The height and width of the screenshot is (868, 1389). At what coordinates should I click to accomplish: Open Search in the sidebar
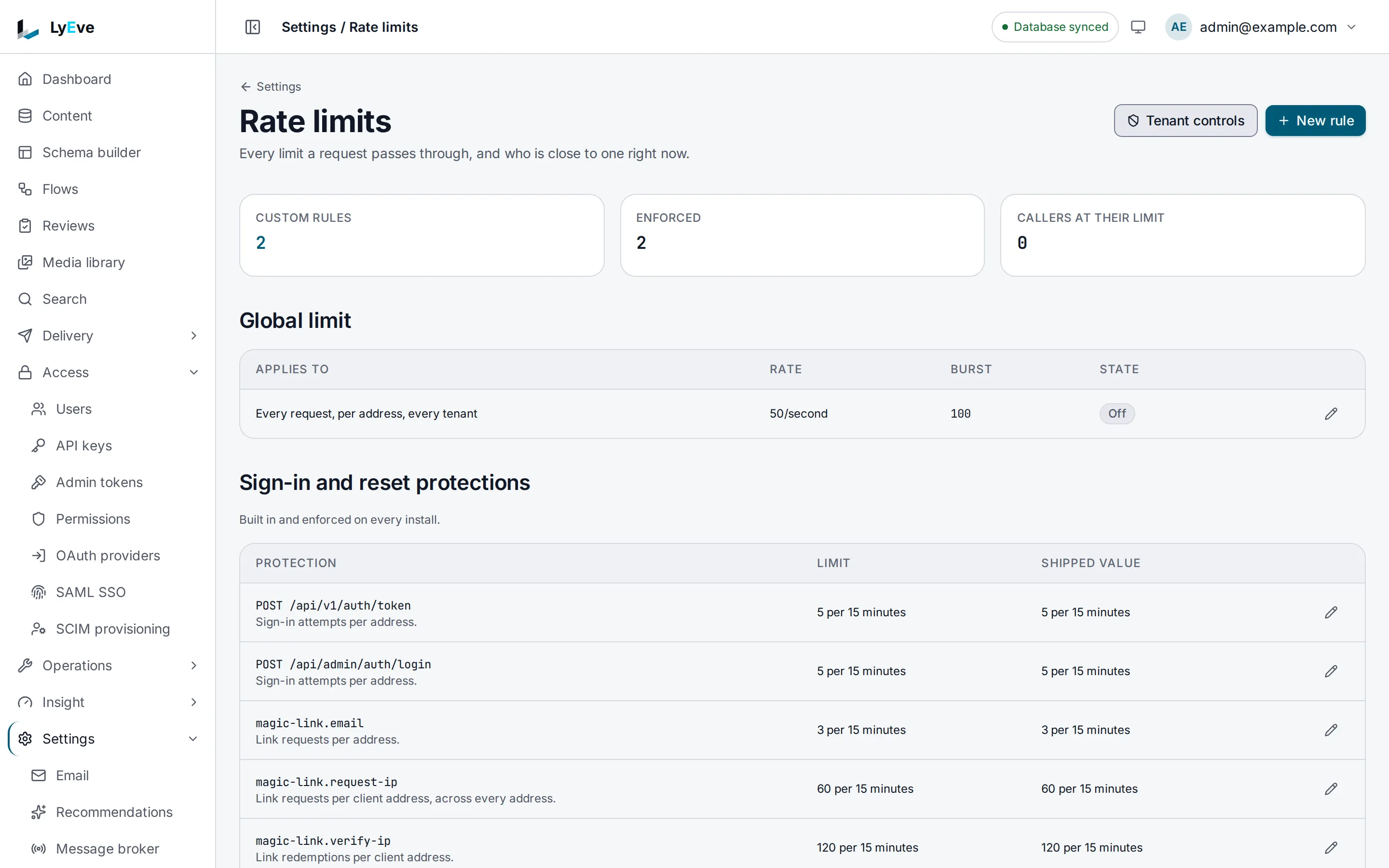pyautogui.click(x=108, y=299)
